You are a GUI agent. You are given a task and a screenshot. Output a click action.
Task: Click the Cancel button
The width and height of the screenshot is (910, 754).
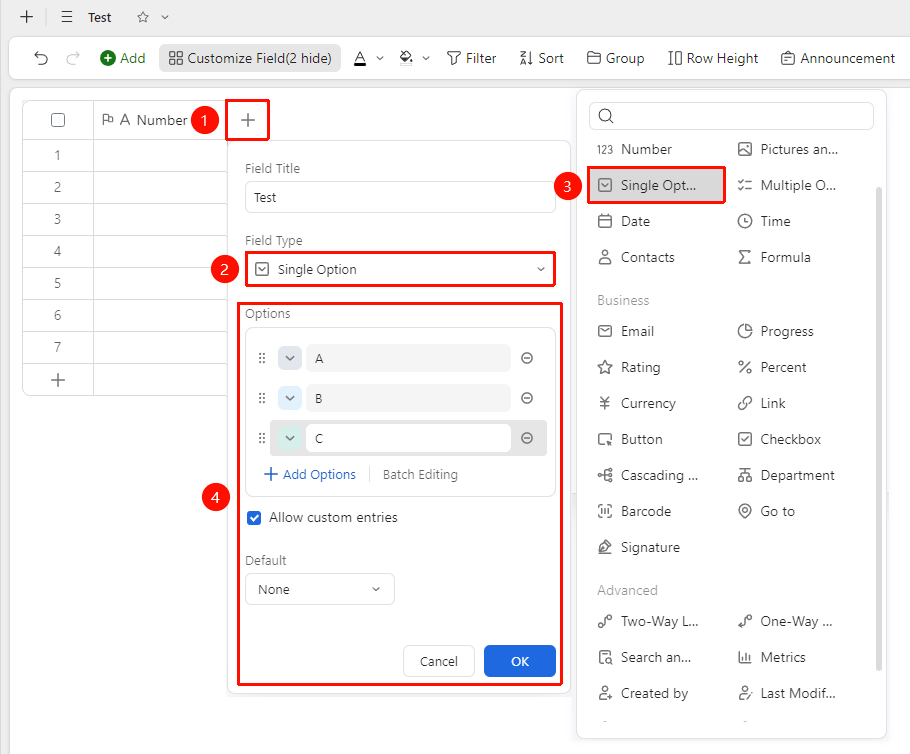(439, 661)
